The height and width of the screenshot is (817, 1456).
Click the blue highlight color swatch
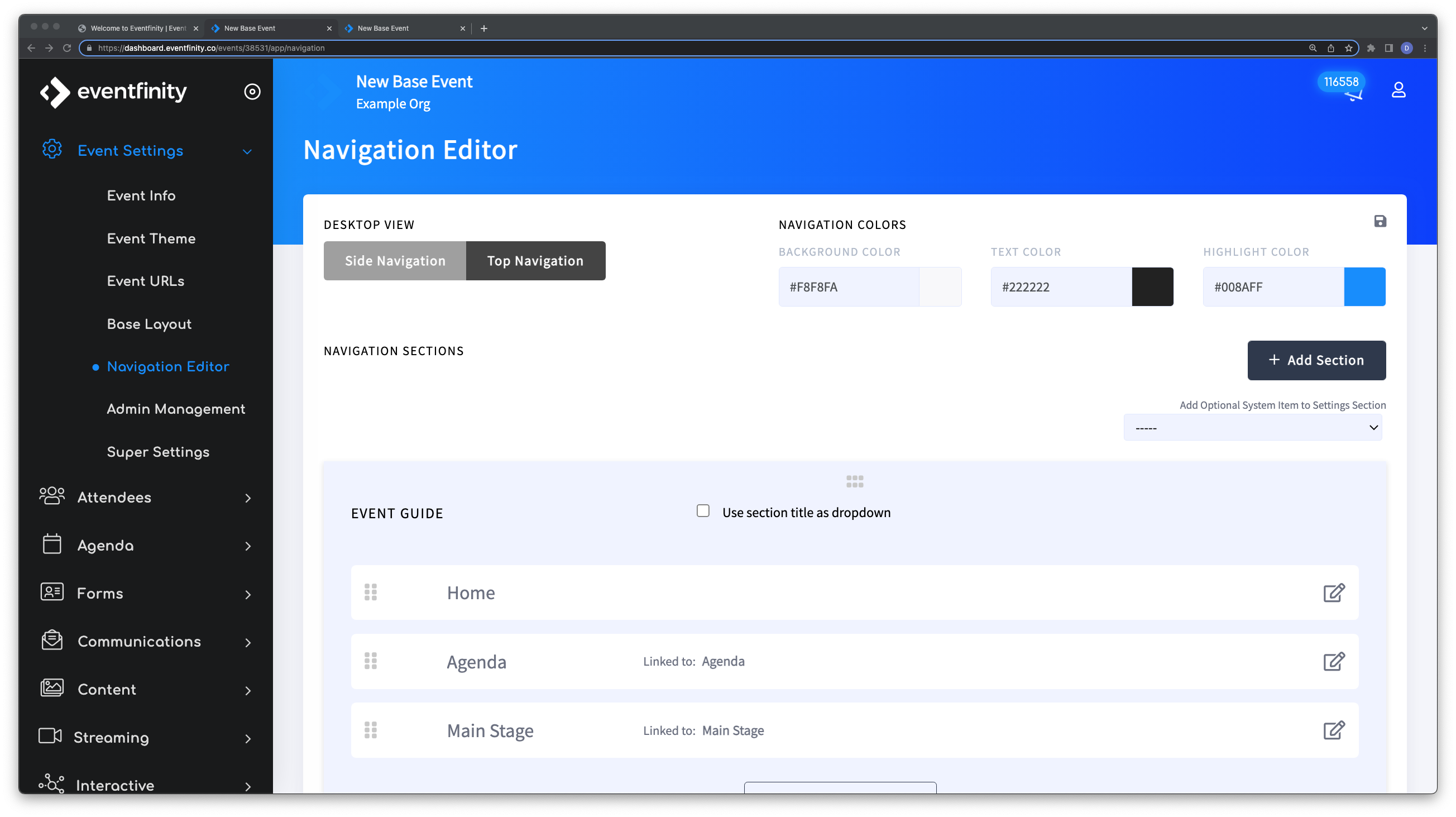pos(1364,286)
